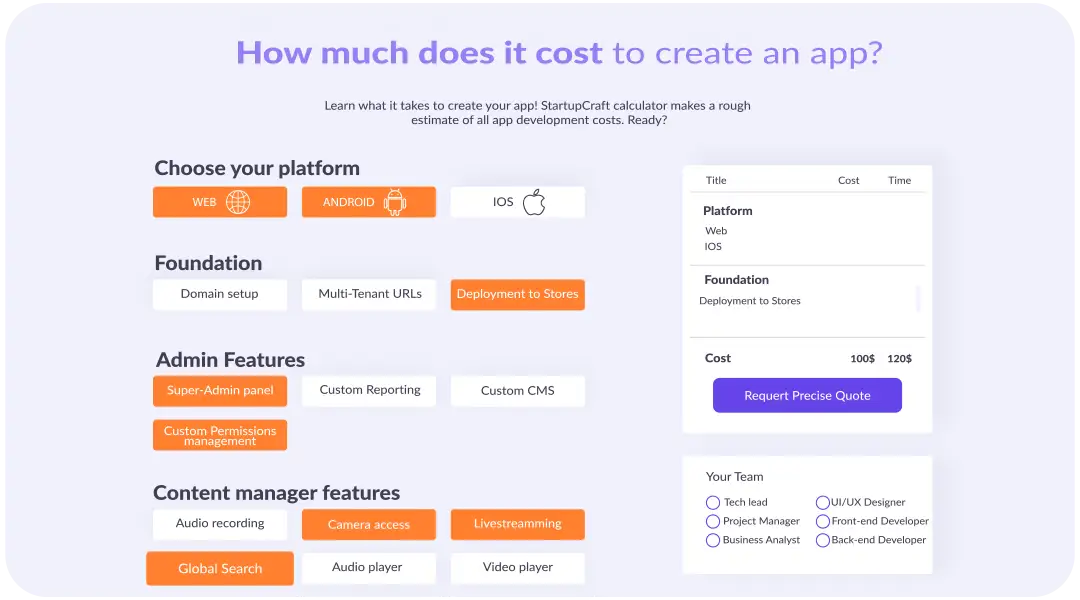Click the globe icon on WEB button

(238, 202)
